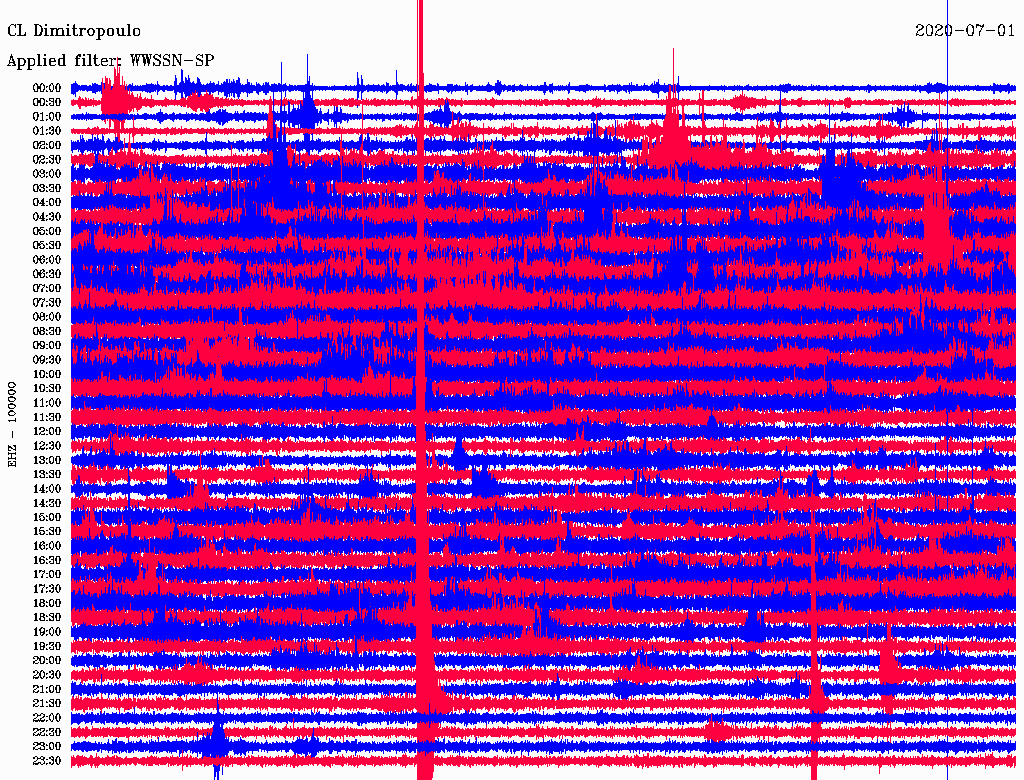The width and height of the screenshot is (1024, 780).
Task: Click the EHZ - 100000 axis label
Action: (13, 424)
